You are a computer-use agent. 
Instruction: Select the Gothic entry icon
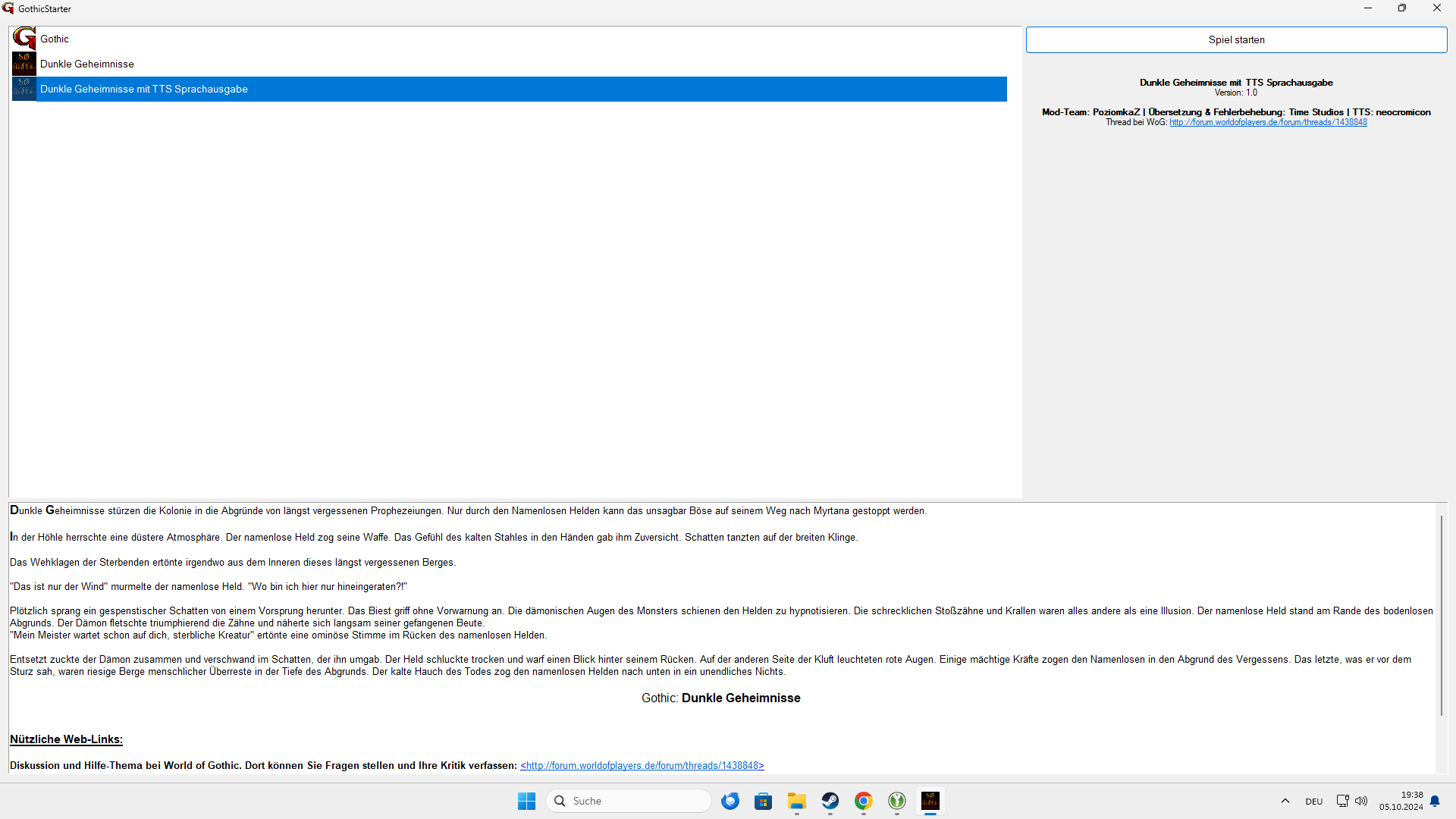24,39
